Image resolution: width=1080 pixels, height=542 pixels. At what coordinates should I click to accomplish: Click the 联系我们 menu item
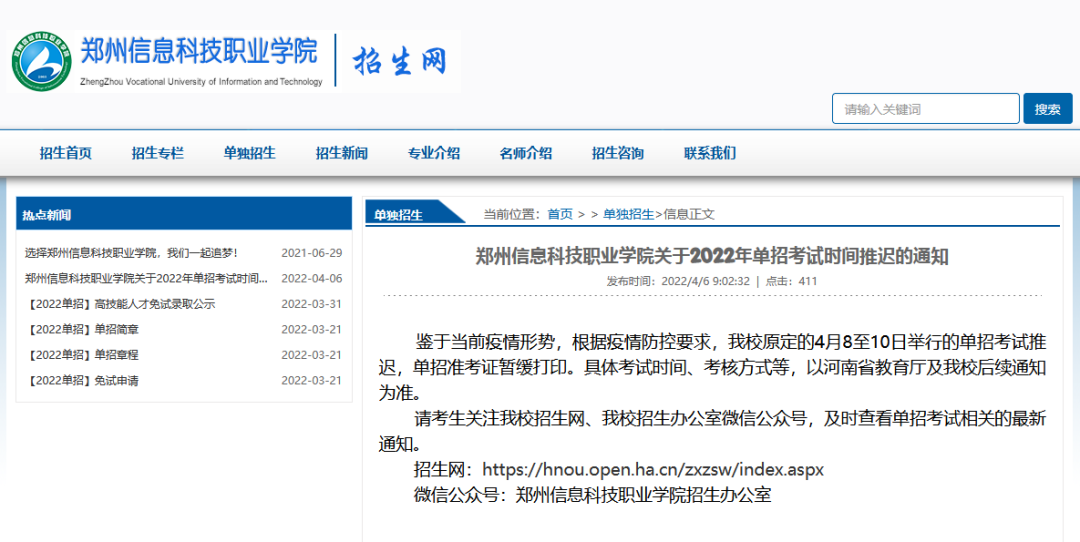(x=710, y=153)
